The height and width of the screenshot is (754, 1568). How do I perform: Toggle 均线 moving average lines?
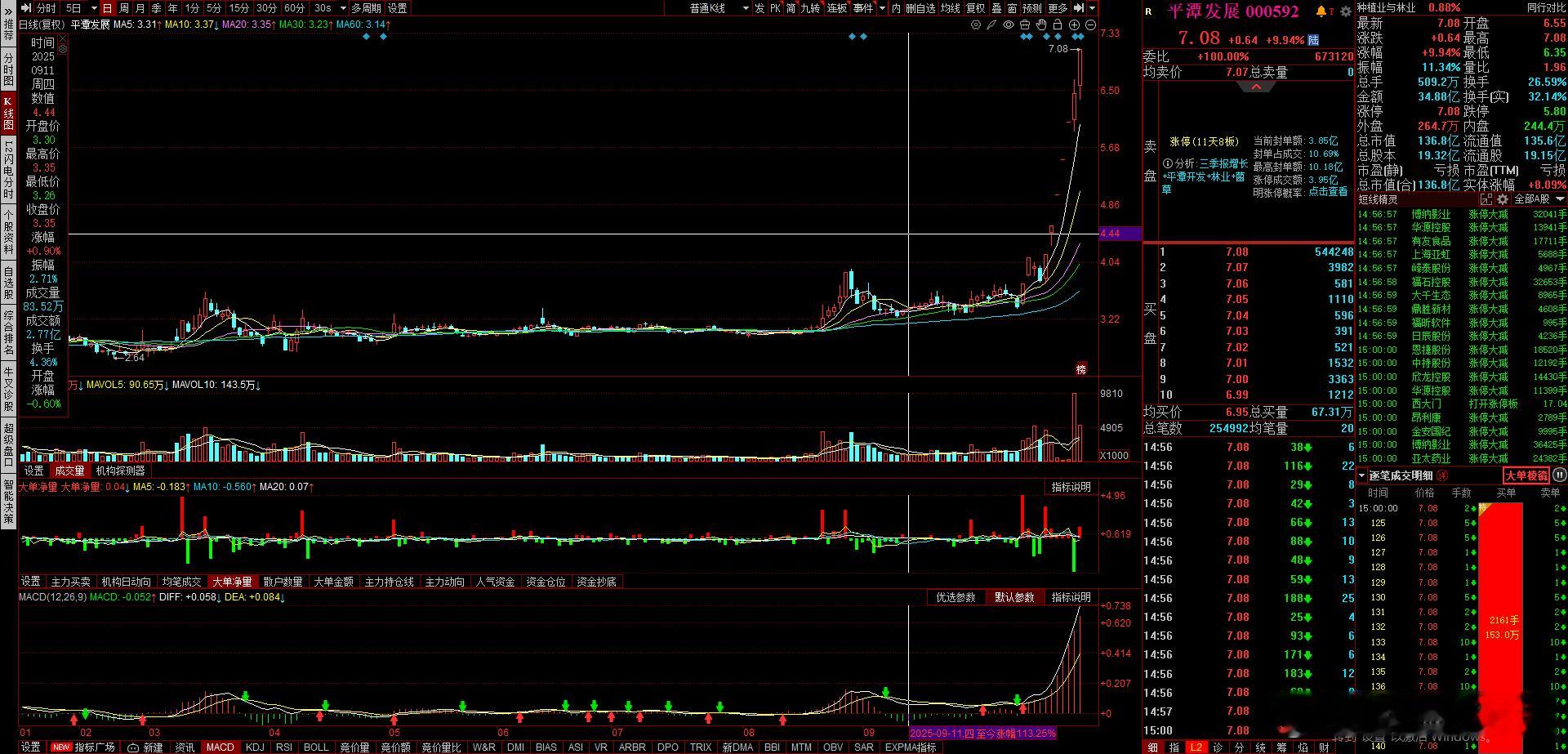(x=950, y=8)
